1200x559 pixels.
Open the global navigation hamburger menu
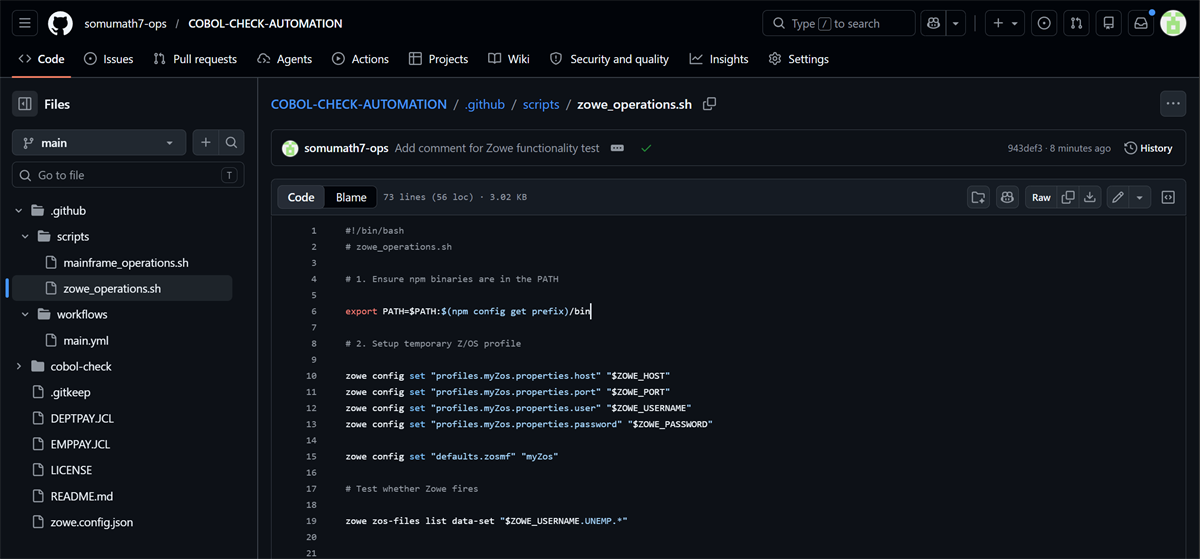point(25,23)
